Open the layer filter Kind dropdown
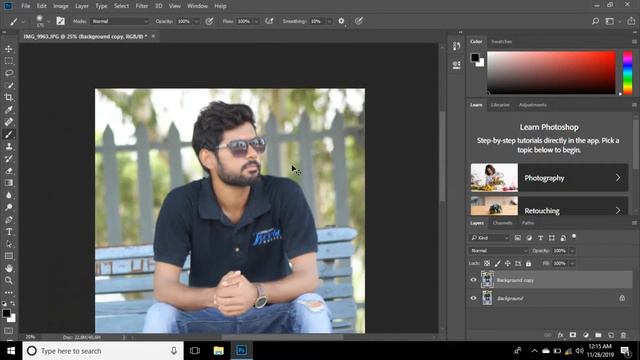 [x=489, y=238]
